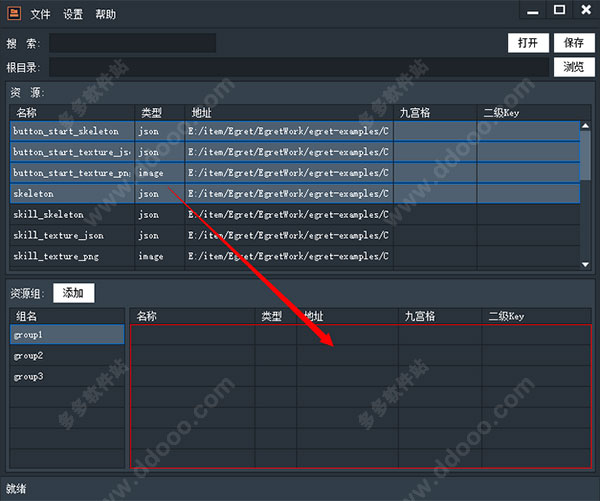Focus the 根目录 path field
The height and width of the screenshot is (501, 600).
(x=299, y=67)
